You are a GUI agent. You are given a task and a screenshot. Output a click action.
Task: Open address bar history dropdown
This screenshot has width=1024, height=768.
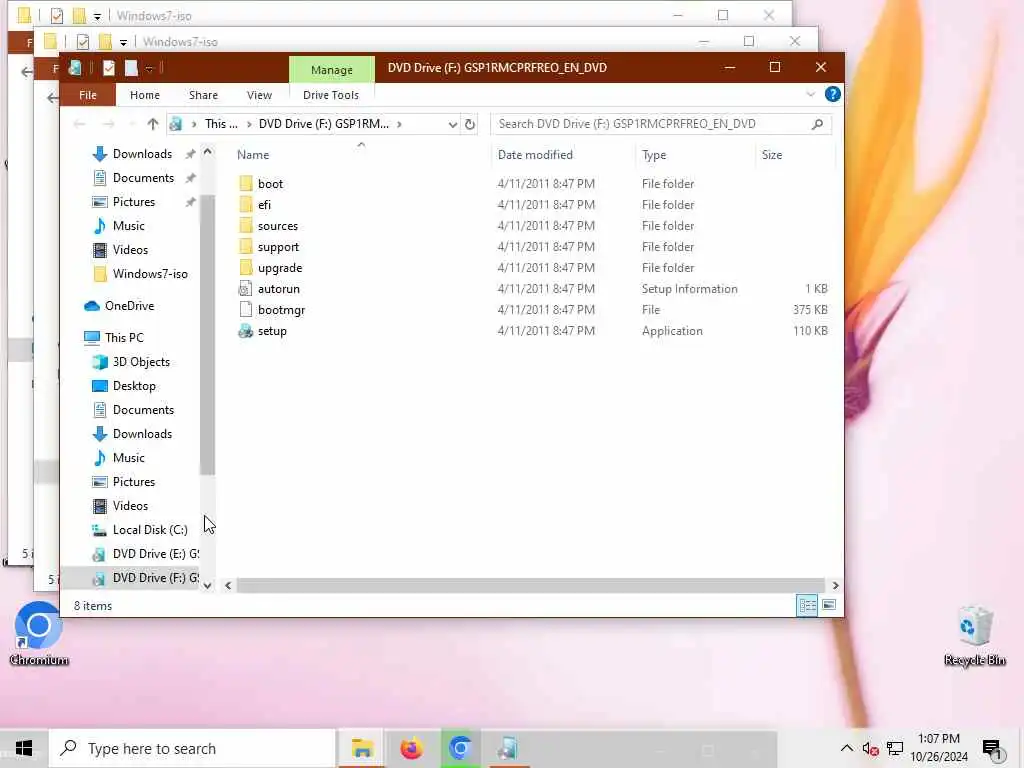coord(452,124)
